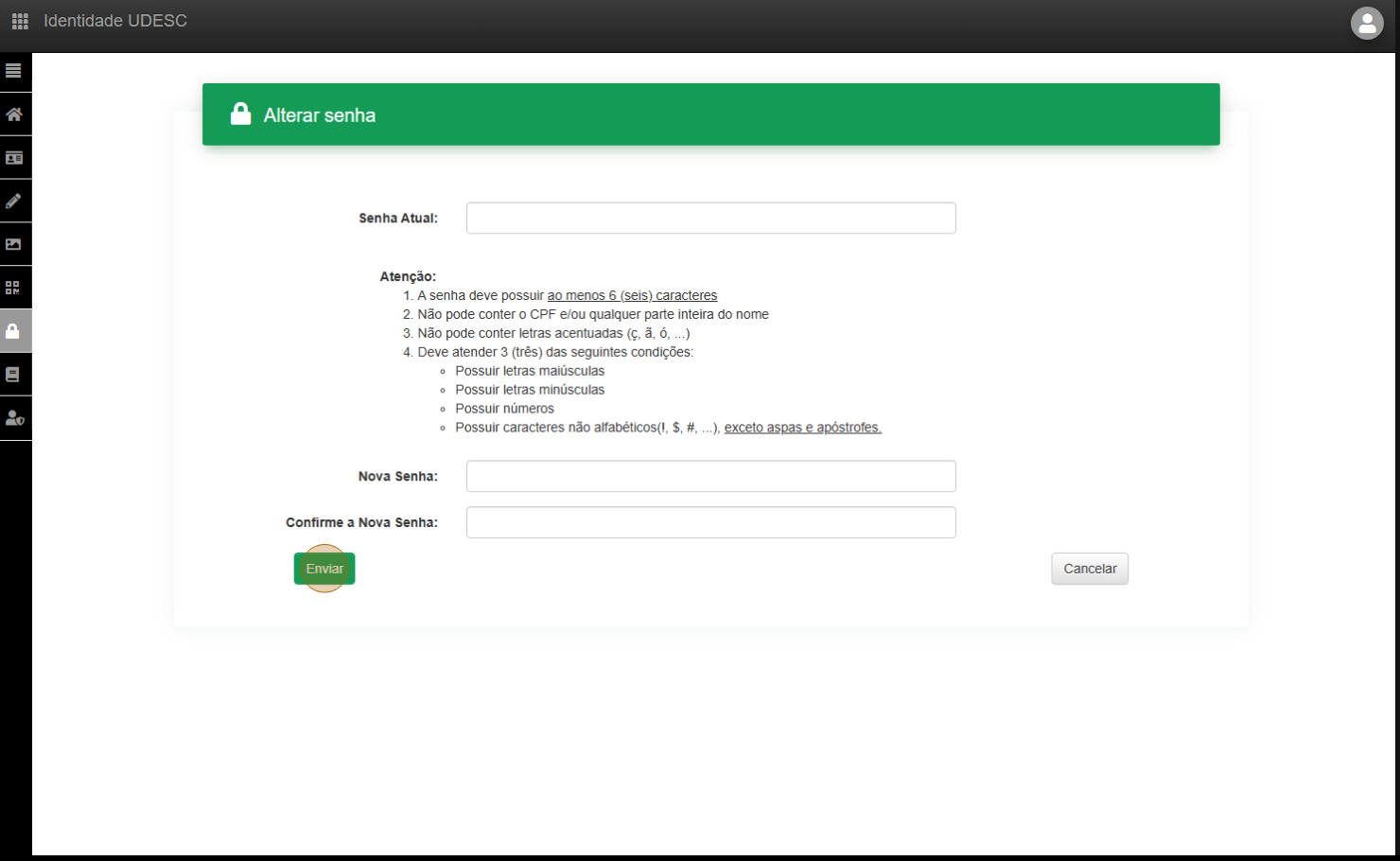Open the apps grid launcher icon
1400x861 pixels.
point(20,21)
